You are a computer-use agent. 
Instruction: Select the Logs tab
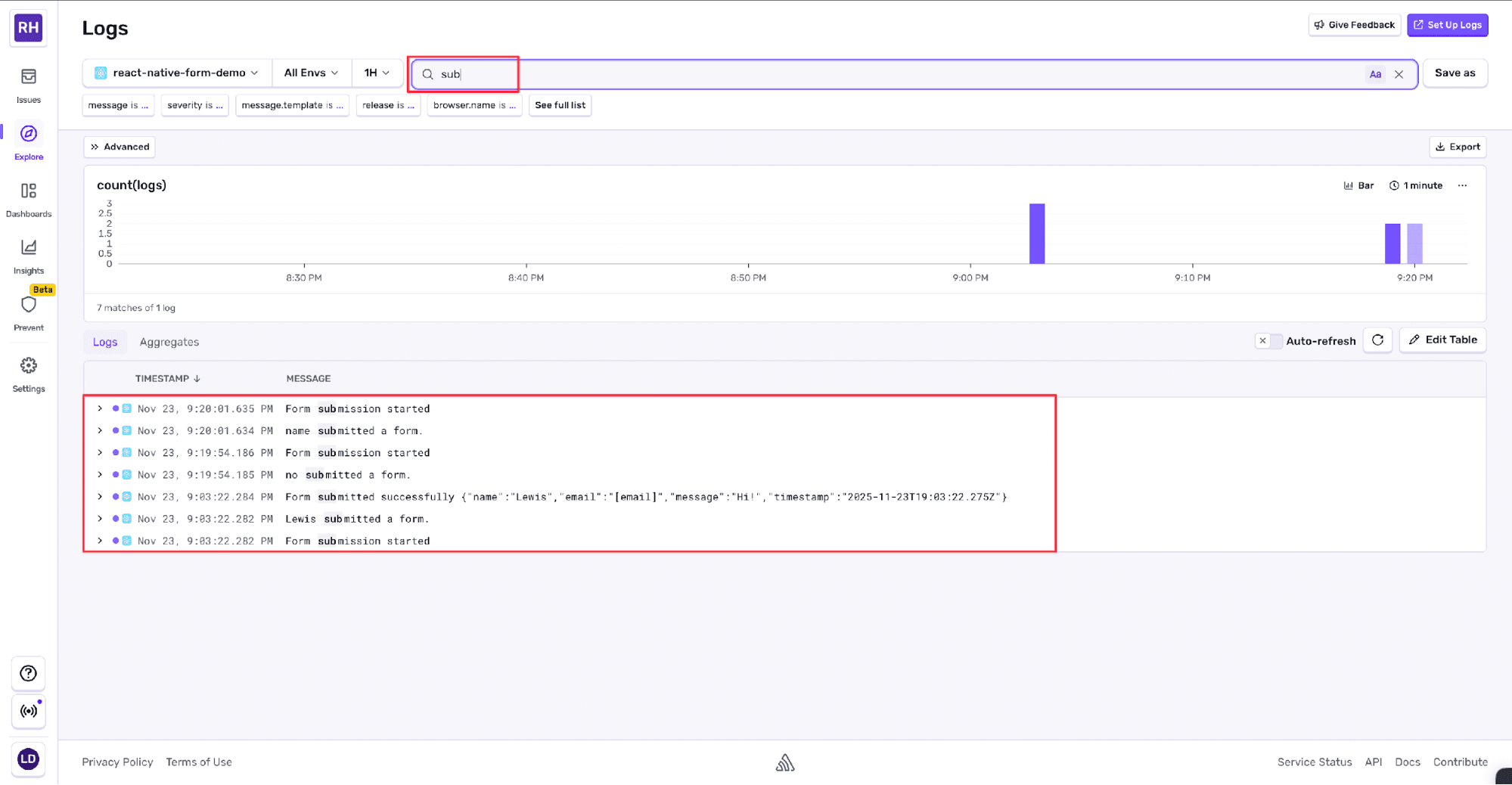[x=105, y=342]
